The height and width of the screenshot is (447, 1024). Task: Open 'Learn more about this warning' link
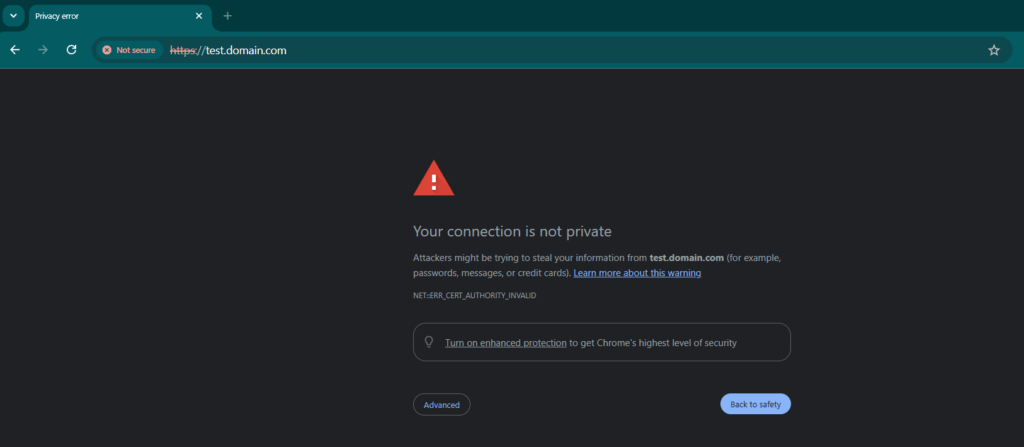(x=637, y=273)
